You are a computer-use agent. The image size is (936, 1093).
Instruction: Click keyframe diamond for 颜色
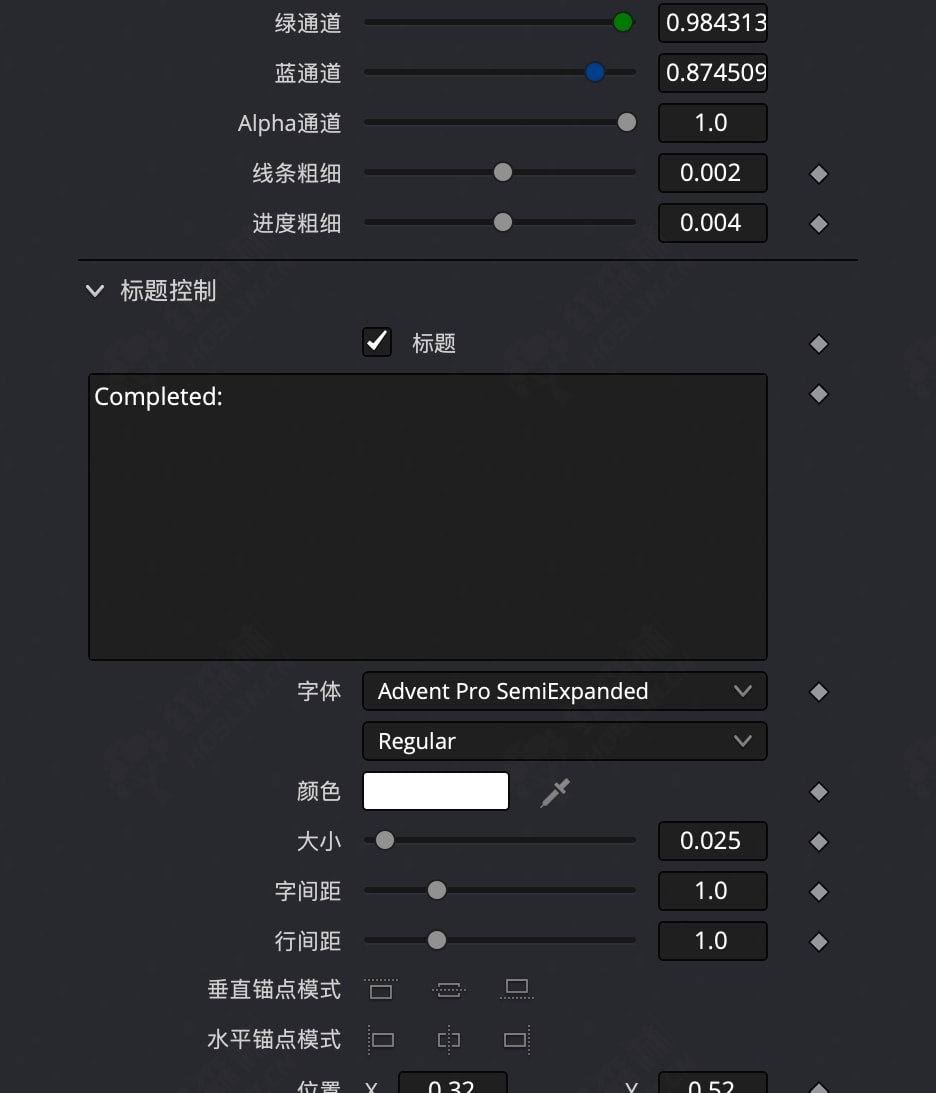[x=819, y=792]
